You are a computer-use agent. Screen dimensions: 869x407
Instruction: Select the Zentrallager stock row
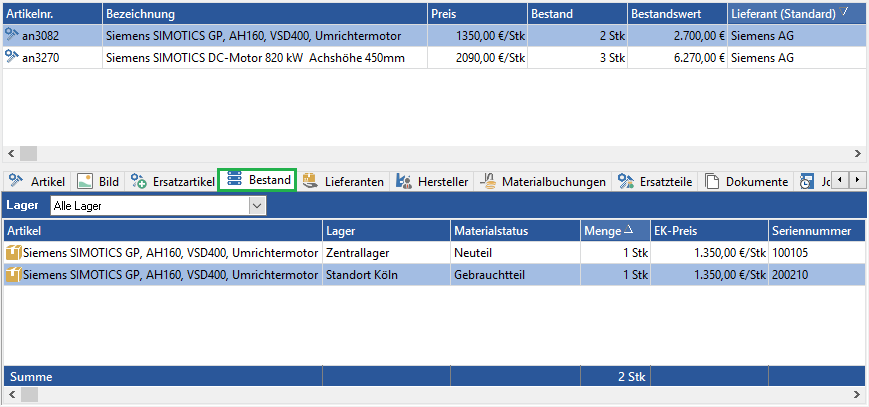click(435, 253)
